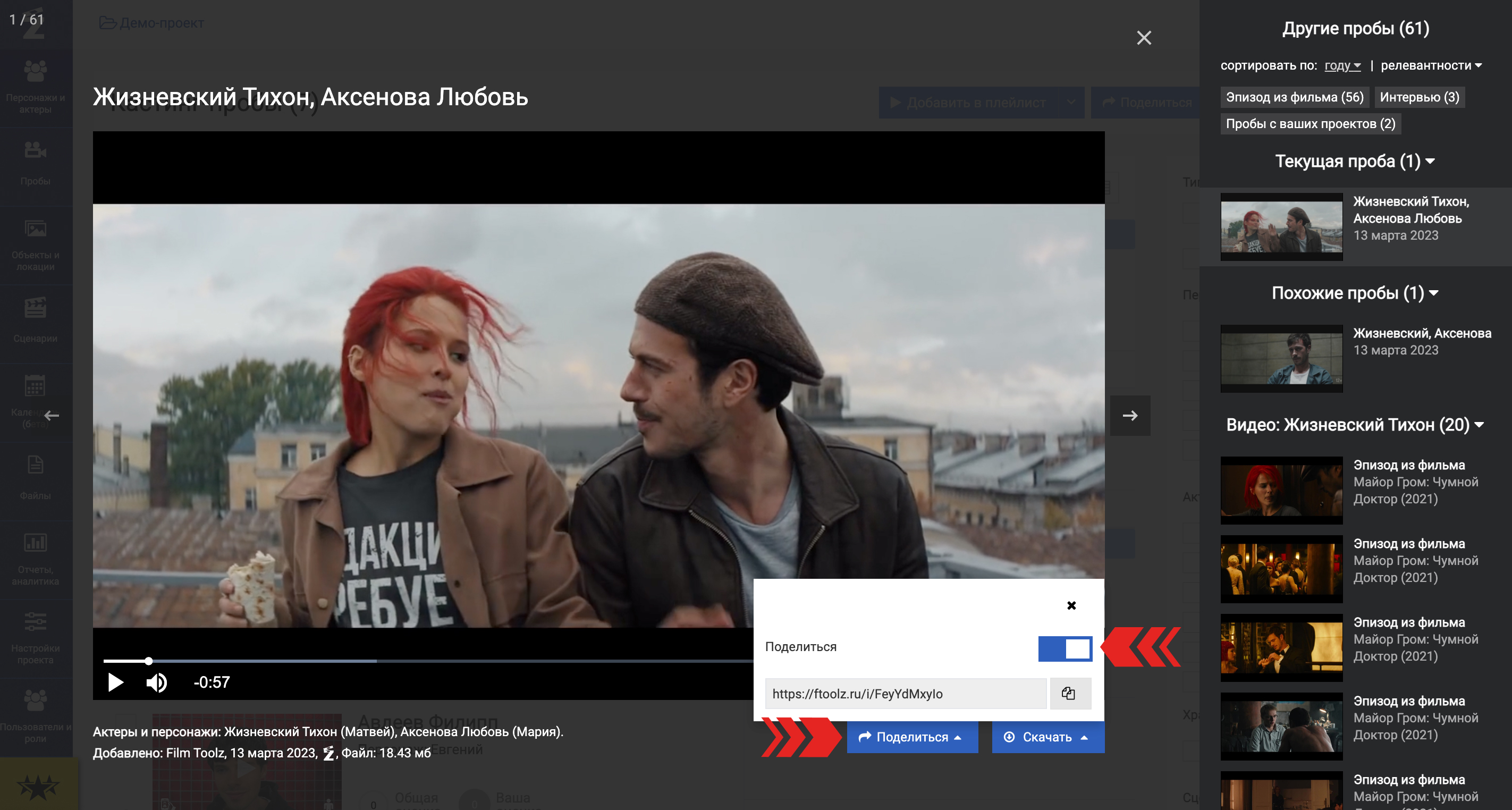The width and height of the screenshot is (1512, 810).
Task: Click the stars icon at sidebar bottom
Action: (x=38, y=787)
